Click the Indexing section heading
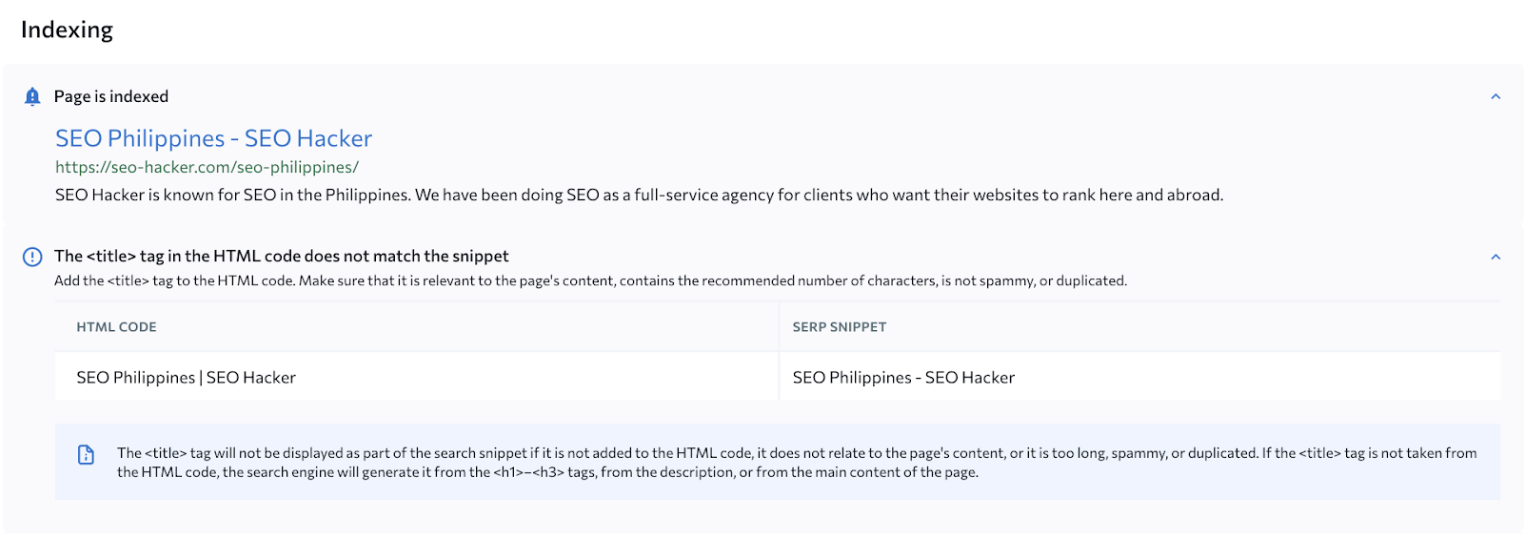This screenshot has height=534, width=1524. [67, 30]
